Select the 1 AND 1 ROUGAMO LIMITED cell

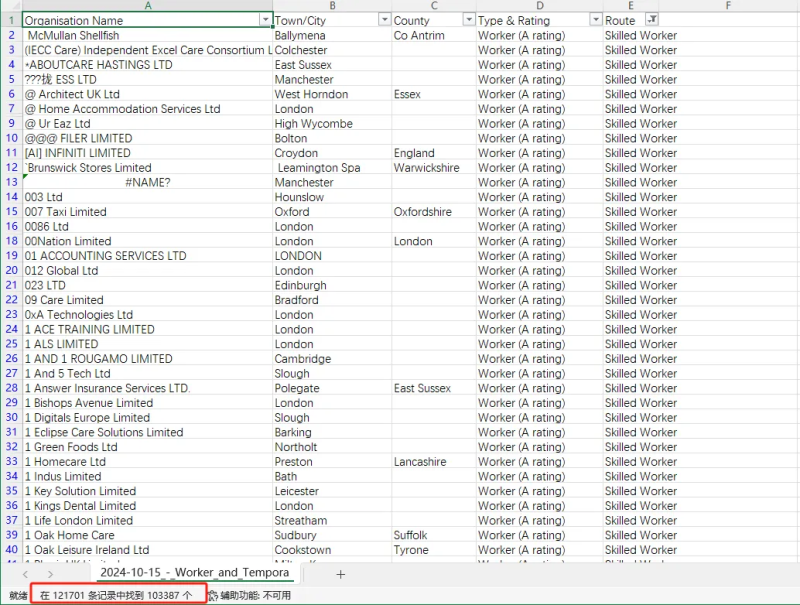pyautogui.click(x=148, y=359)
